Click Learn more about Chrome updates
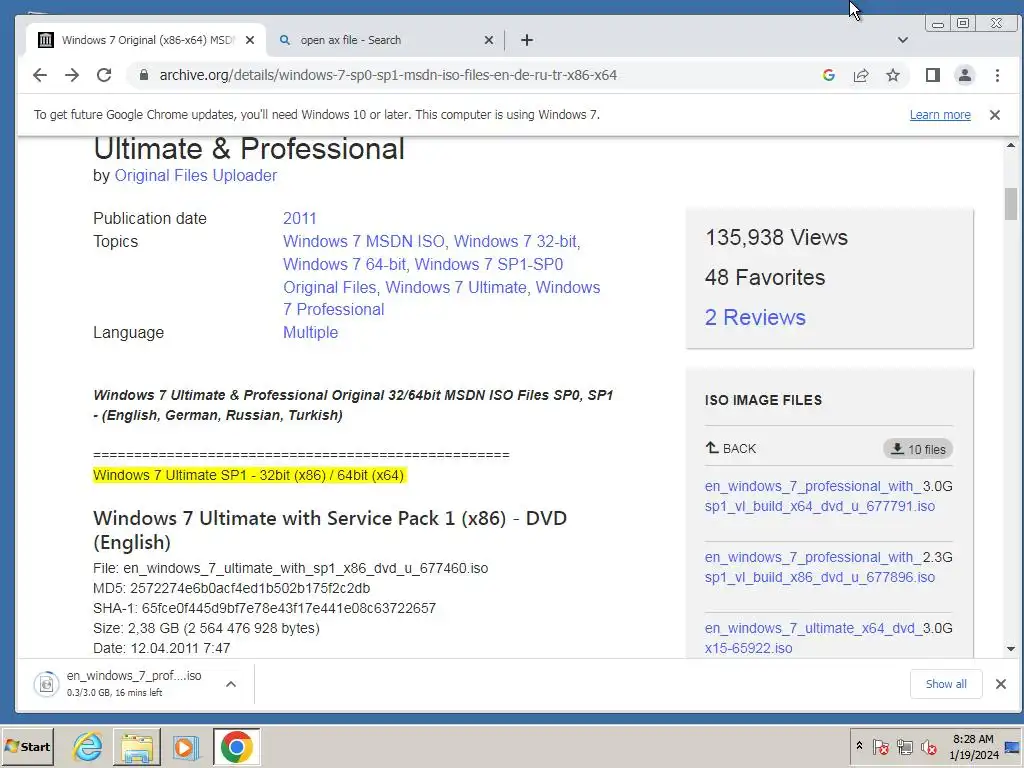 click(940, 115)
